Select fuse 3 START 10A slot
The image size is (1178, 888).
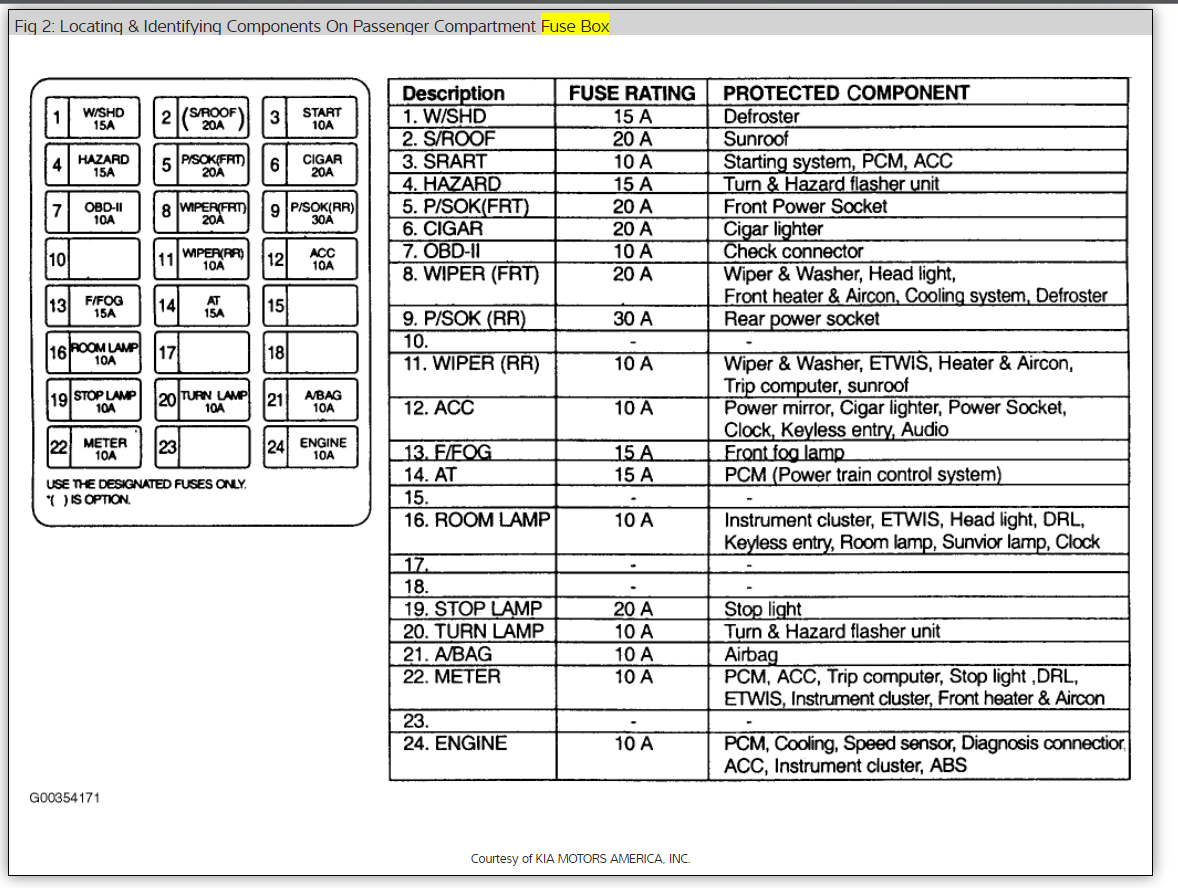click(x=310, y=118)
